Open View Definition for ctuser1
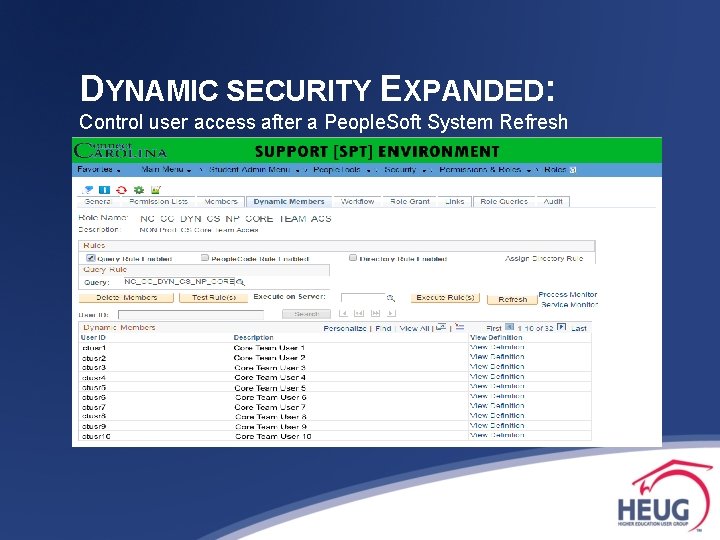The width and height of the screenshot is (720, 540). pos(497,347)
